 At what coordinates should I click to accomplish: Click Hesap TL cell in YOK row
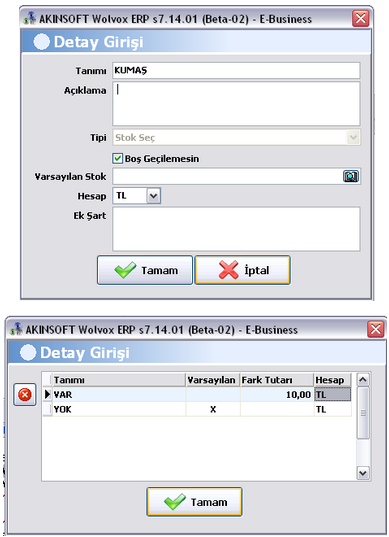332,409
